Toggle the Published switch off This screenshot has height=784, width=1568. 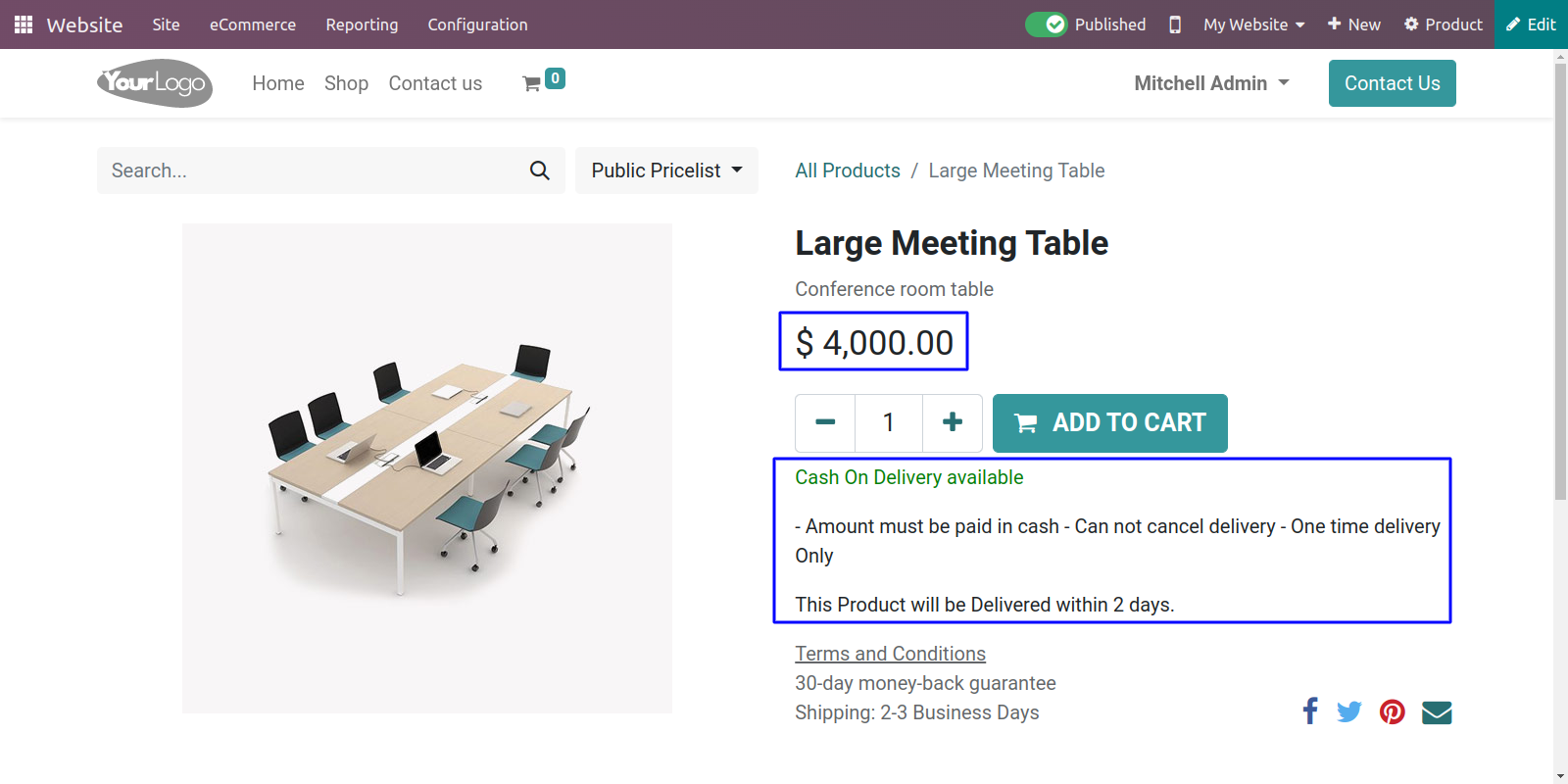point(1047,24)
